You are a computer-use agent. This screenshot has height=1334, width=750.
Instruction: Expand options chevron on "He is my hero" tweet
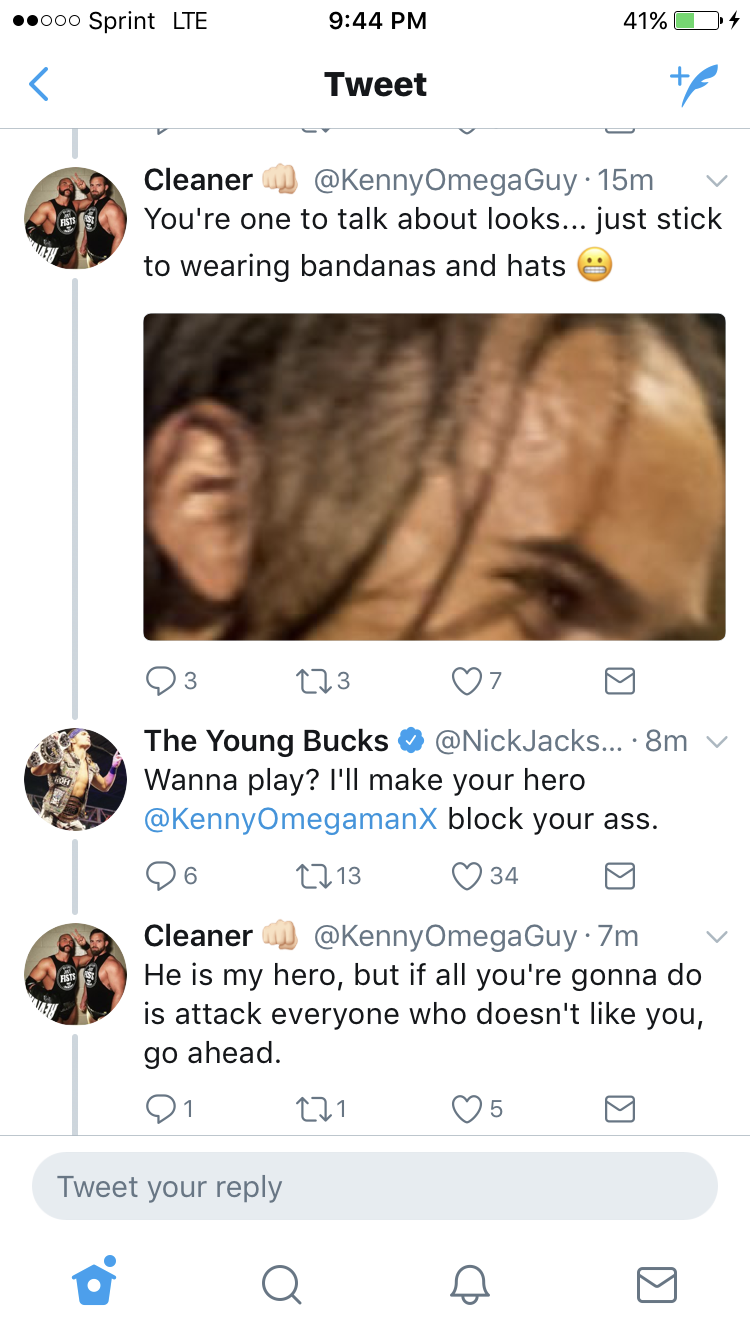click(x=716, y=937)
